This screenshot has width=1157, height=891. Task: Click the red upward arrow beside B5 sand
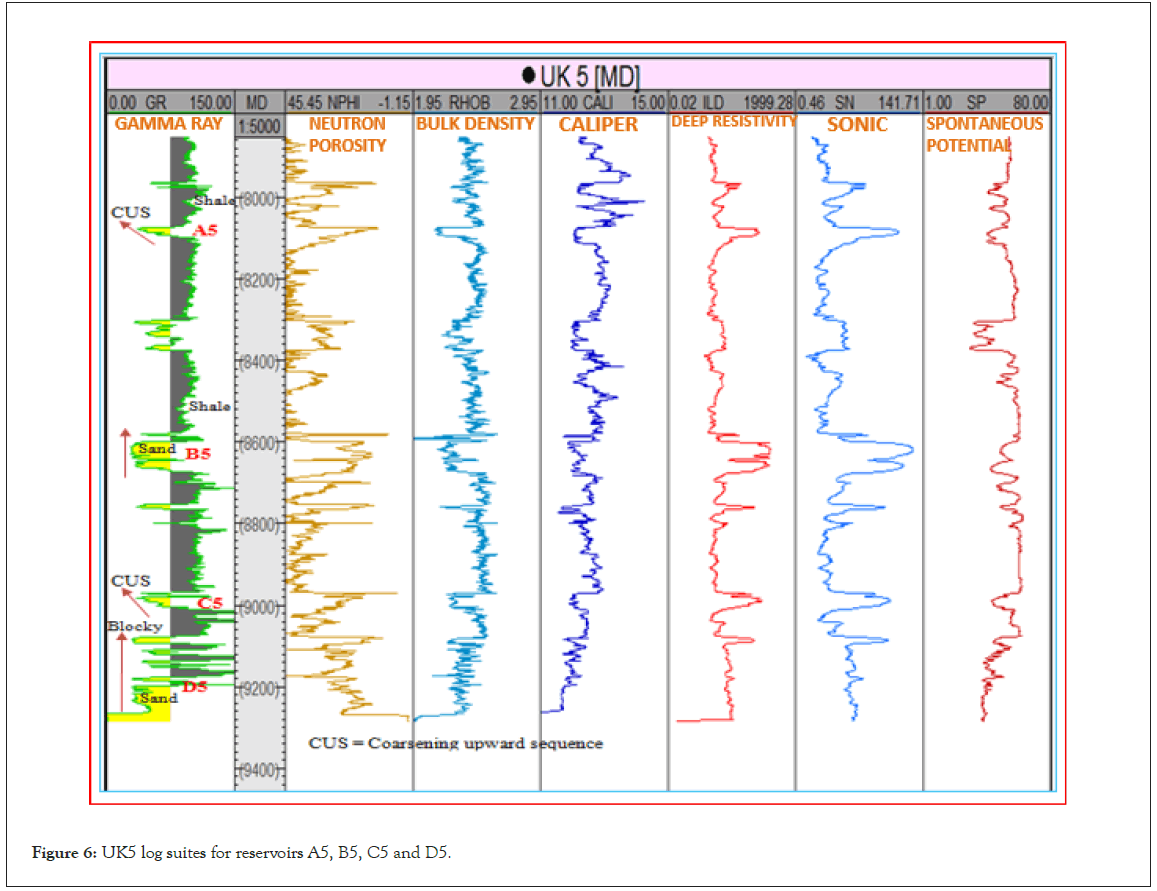125,451
